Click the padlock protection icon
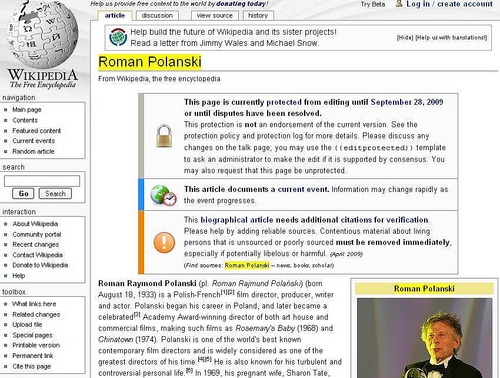Screen dimensions: 500x378 (164, 136)
